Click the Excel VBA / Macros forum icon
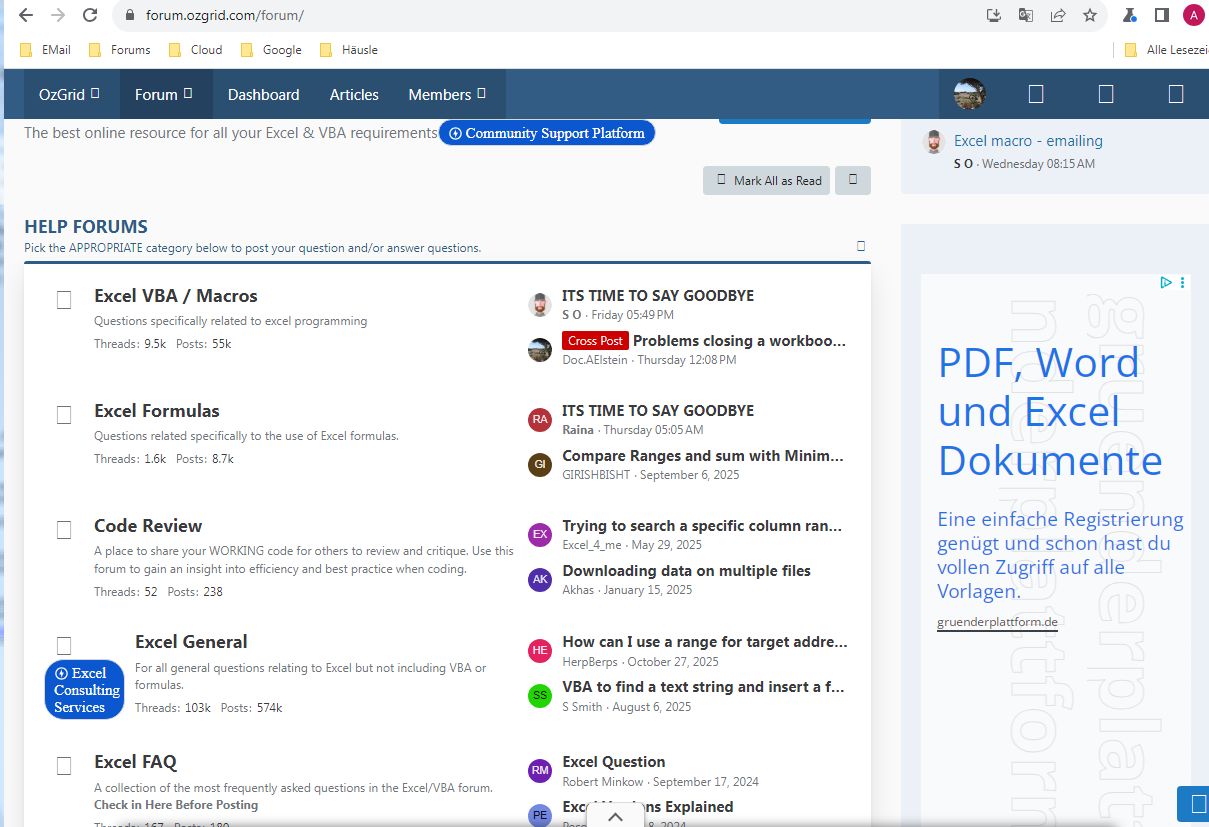1209x827 pixels. (x=64, y=300)
